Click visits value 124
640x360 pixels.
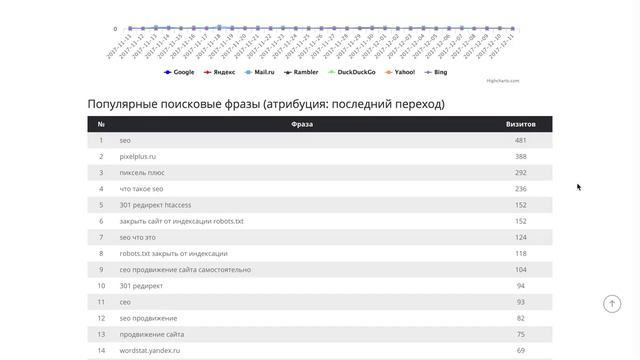click(520, 238)
